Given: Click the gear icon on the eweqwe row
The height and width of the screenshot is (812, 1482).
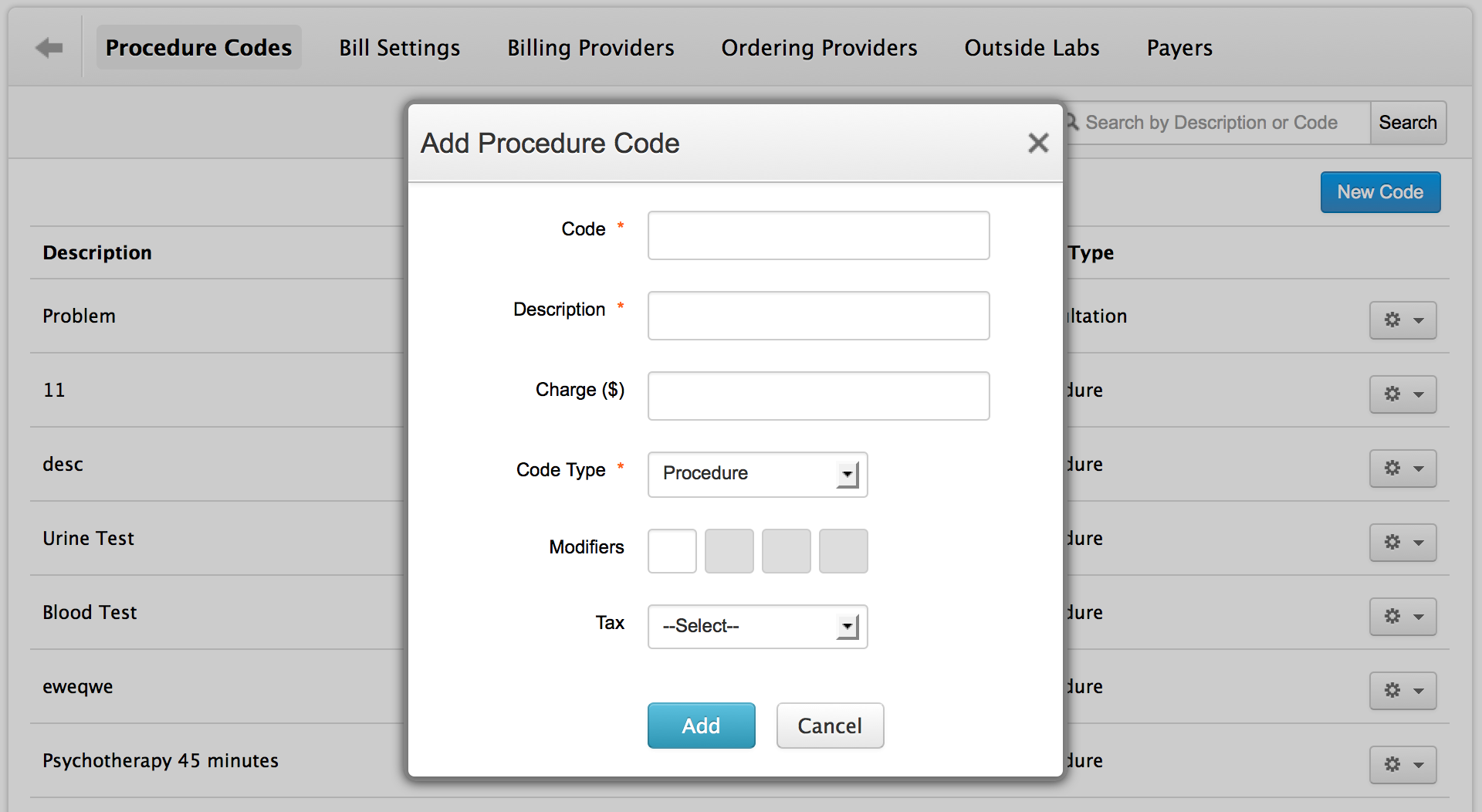Looking at the screenshot, I should [1393, 691].
